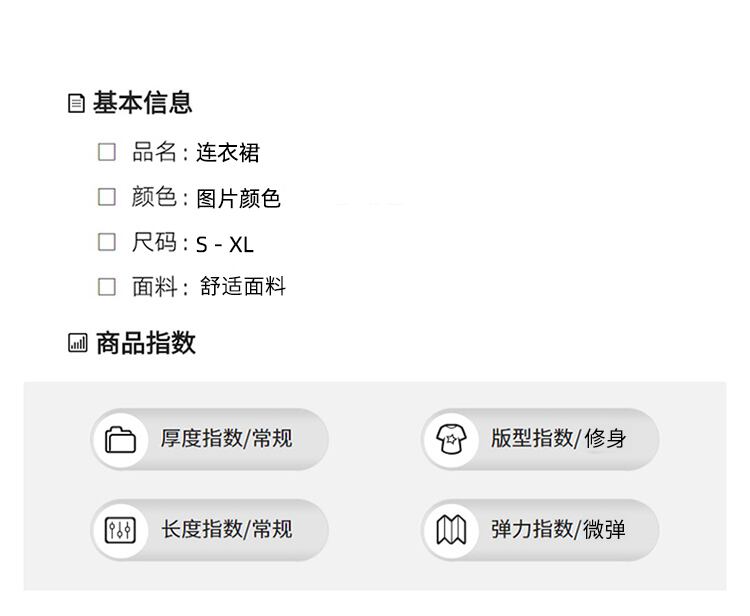Click the 连衣裙 product name text
The image size is (750, 616).
(227, 153)
